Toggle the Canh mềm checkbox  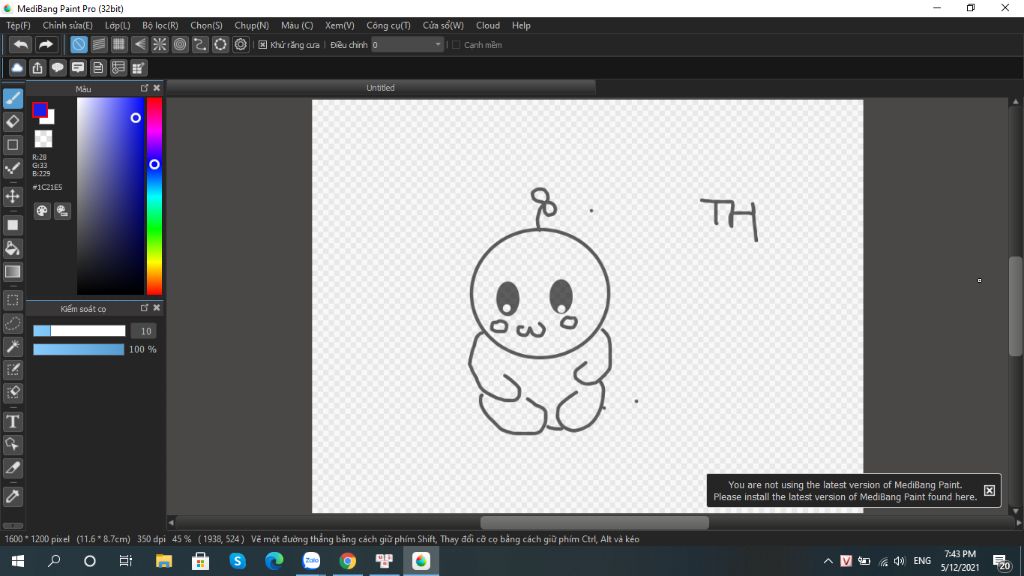[x=456, y=45]
